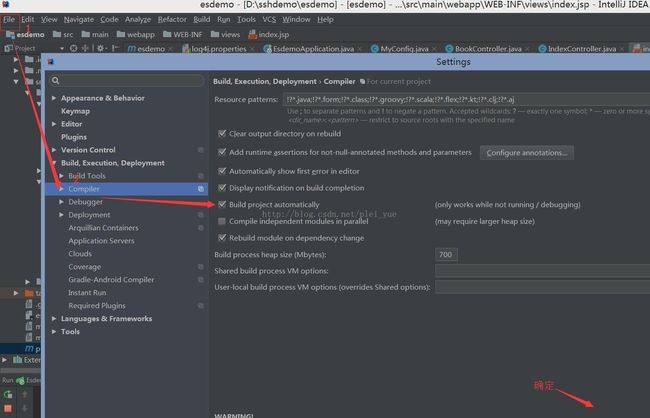Click the down arrow icon in Run panel
650x418 pixels.
point(24,408)
